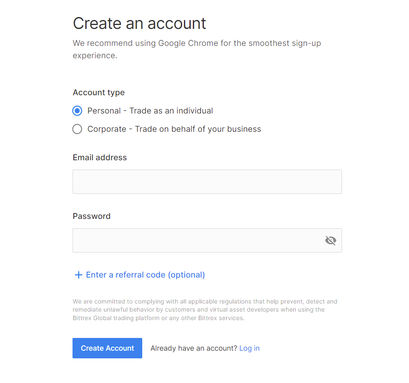This screenshot has width=409, height=383.
Task: Focus the Email address input field
Action: [207, 181]
